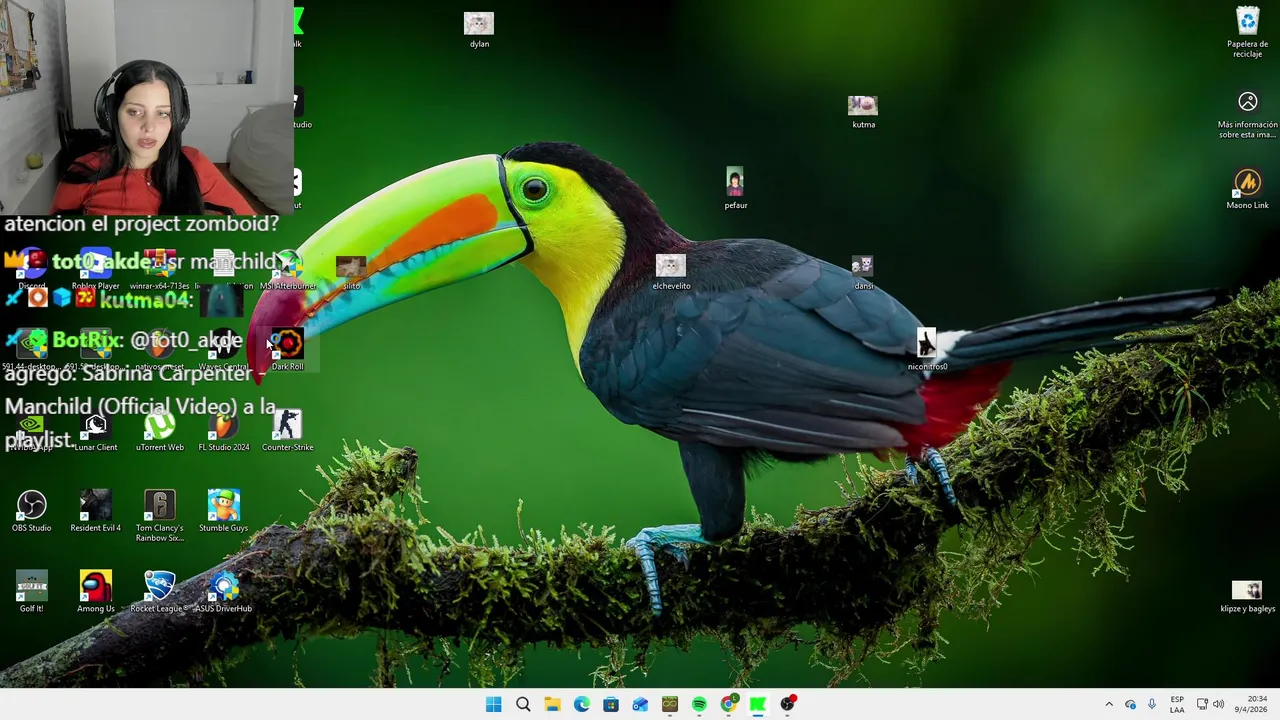Viewport: 1280px width, 720px height.
Task: Launch the Dark Roll shortcut
Action: [287, 350]
